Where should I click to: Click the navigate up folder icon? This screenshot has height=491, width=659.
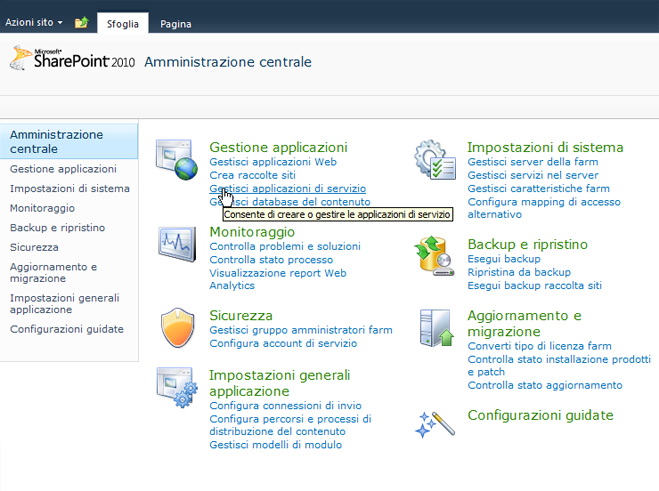tap(81, 22)
